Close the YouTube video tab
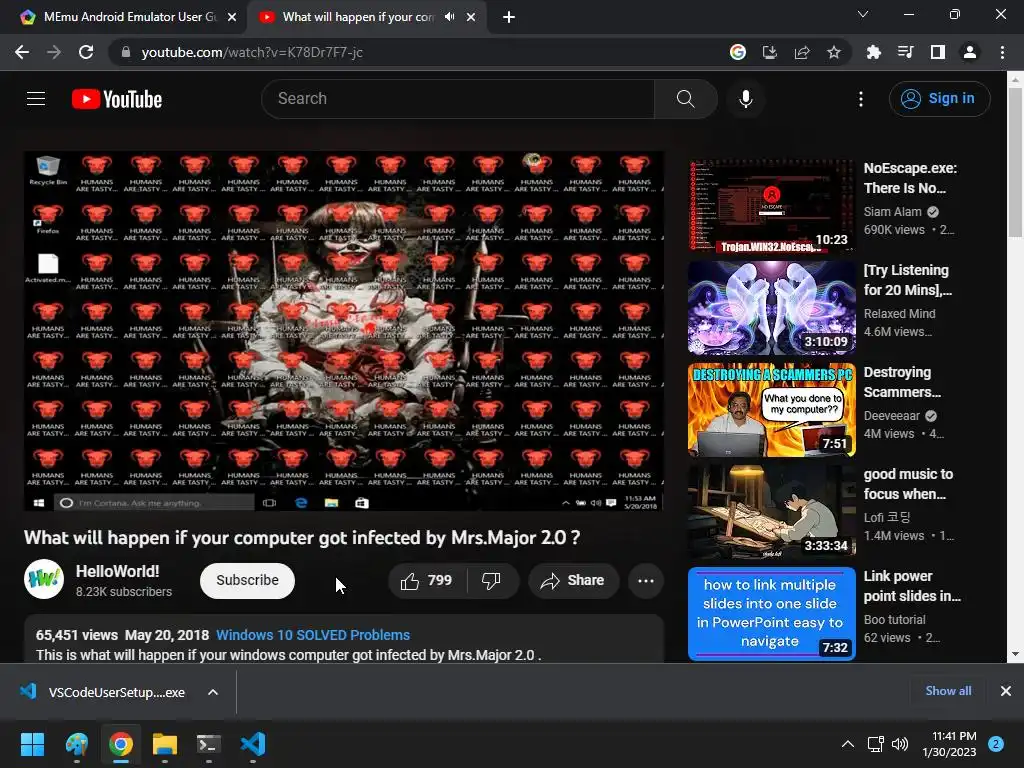 point(471,17)
